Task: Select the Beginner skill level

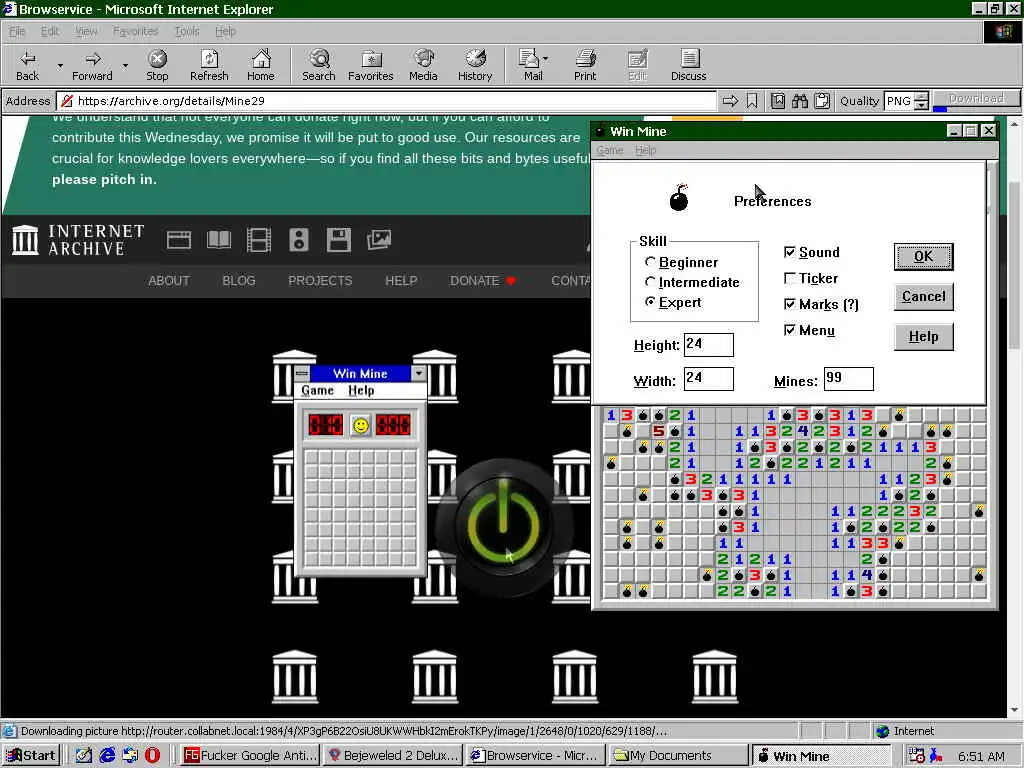Action: click(681, 262)
